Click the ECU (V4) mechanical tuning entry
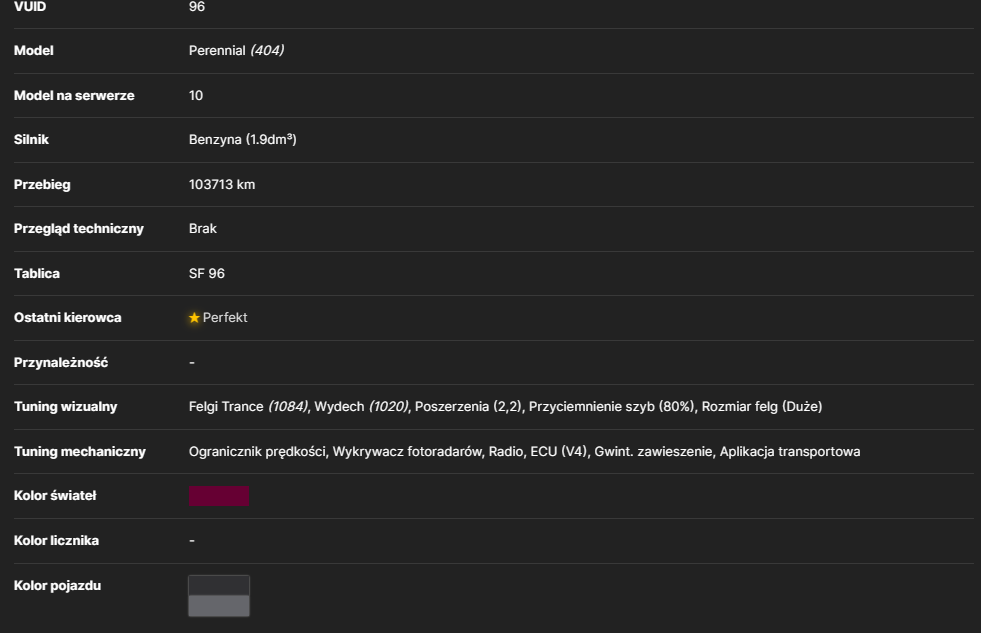 tap(559, 452)
